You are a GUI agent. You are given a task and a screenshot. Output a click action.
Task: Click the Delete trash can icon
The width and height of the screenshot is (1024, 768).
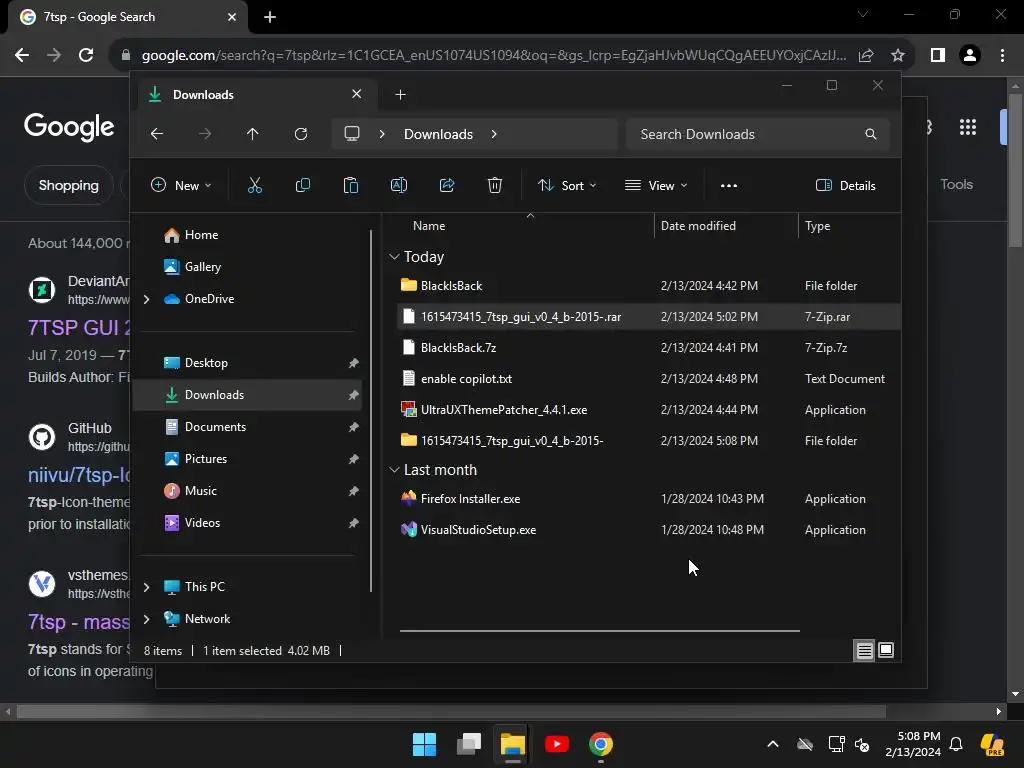point(495,185)
